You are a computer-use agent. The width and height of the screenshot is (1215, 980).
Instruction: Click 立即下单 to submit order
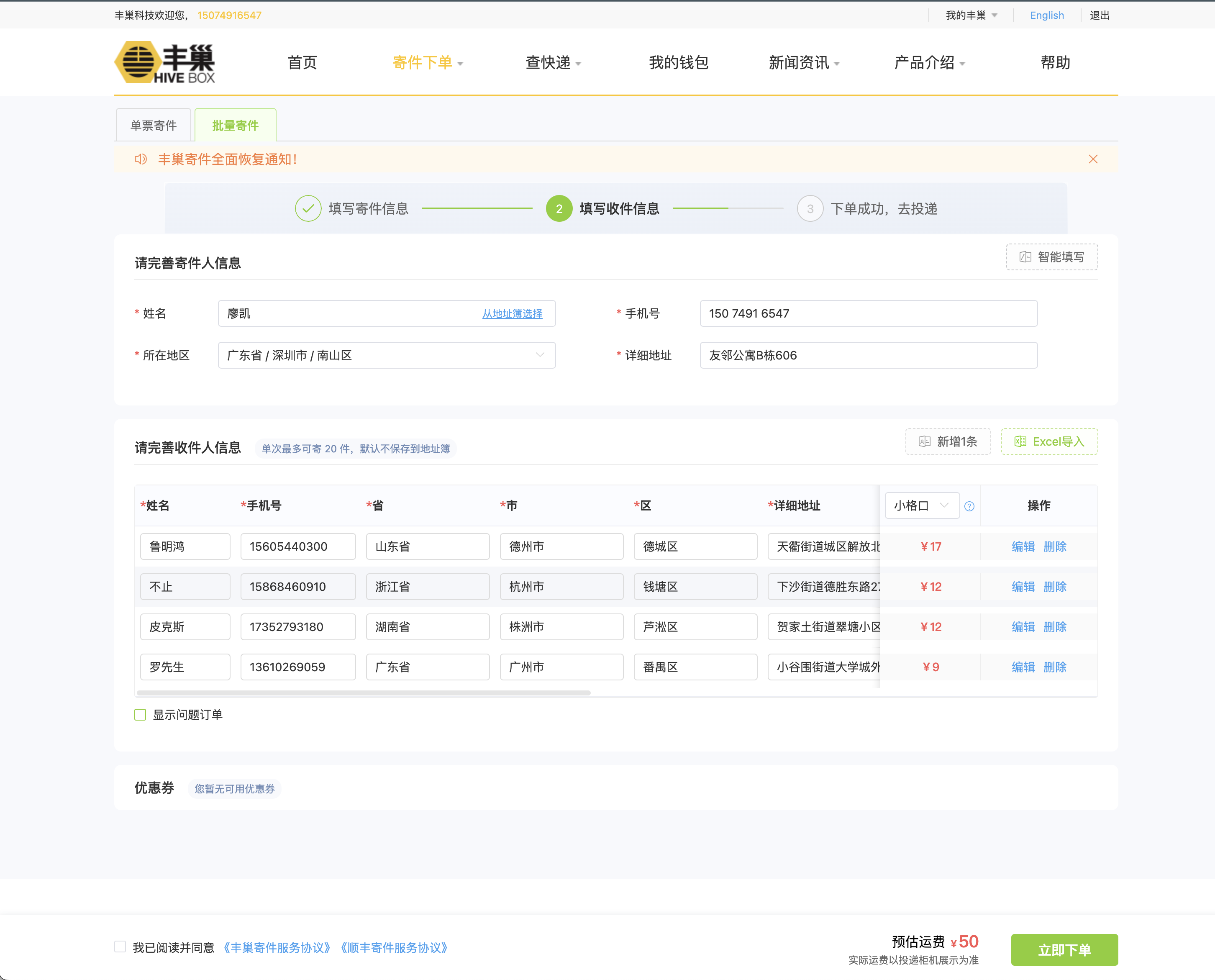[x=1064, y=949]
